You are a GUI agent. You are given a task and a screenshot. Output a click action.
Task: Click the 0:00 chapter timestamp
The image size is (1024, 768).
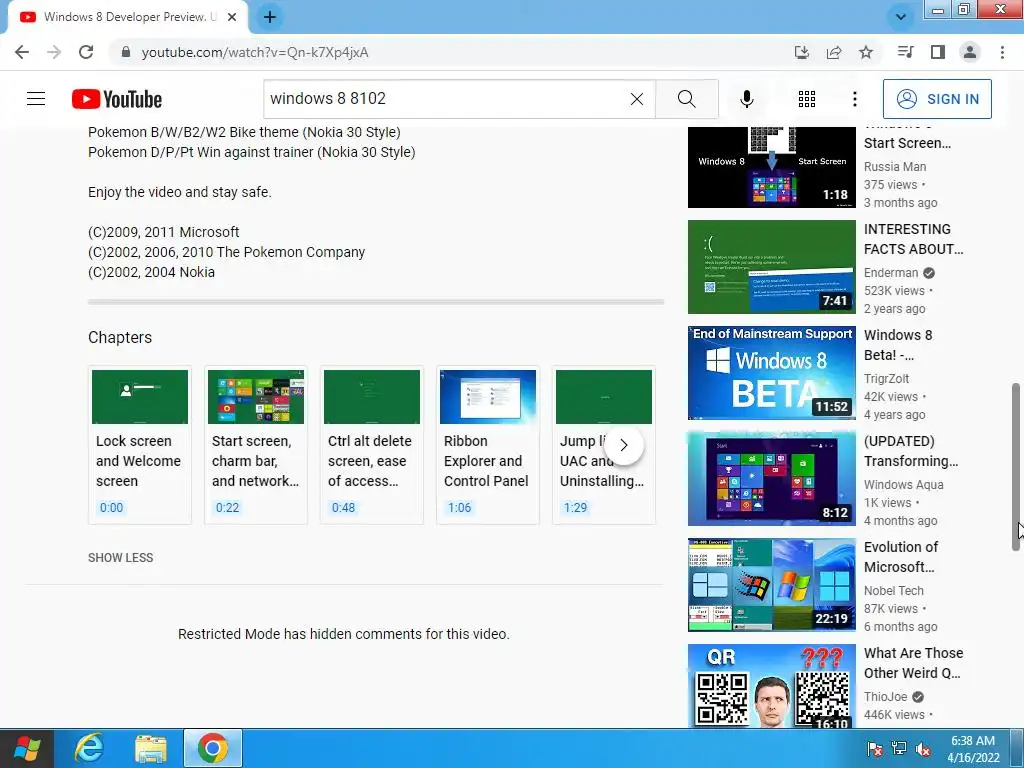[x=111, y=507]
